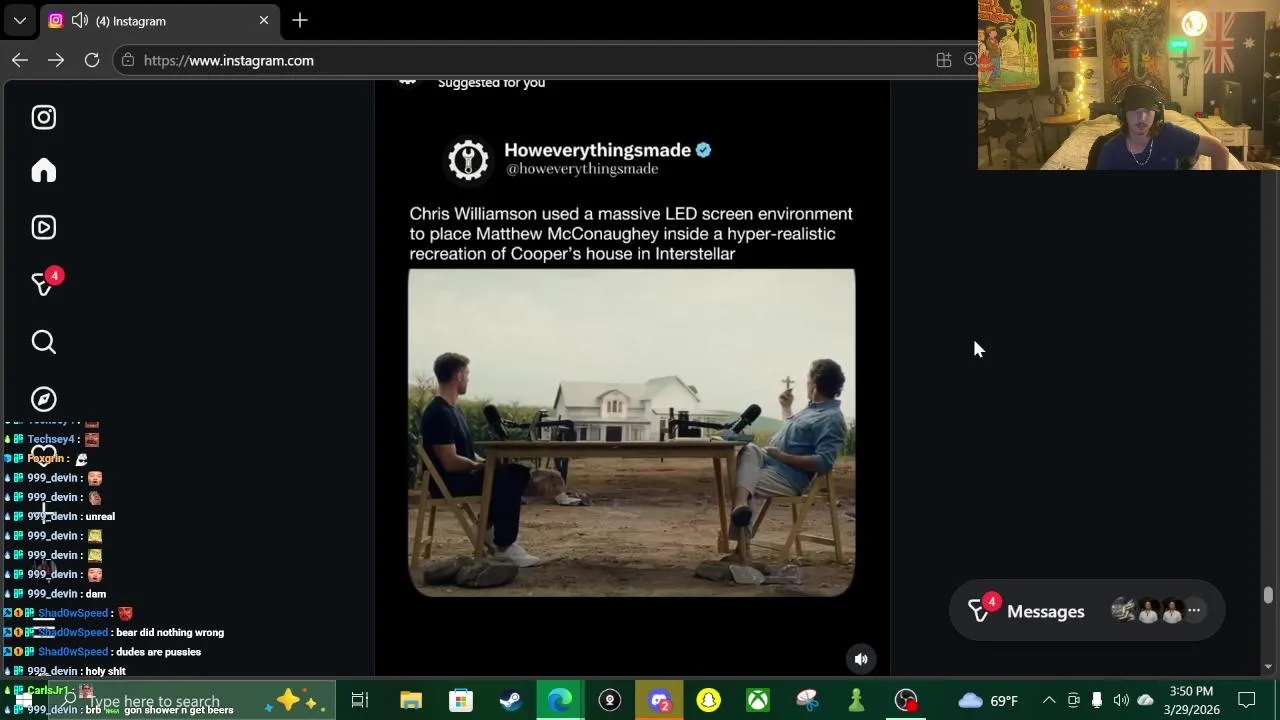1280x720 pixels.
Task: Switch to Microsoft Edge in taskbar
Action: [560, 700]
